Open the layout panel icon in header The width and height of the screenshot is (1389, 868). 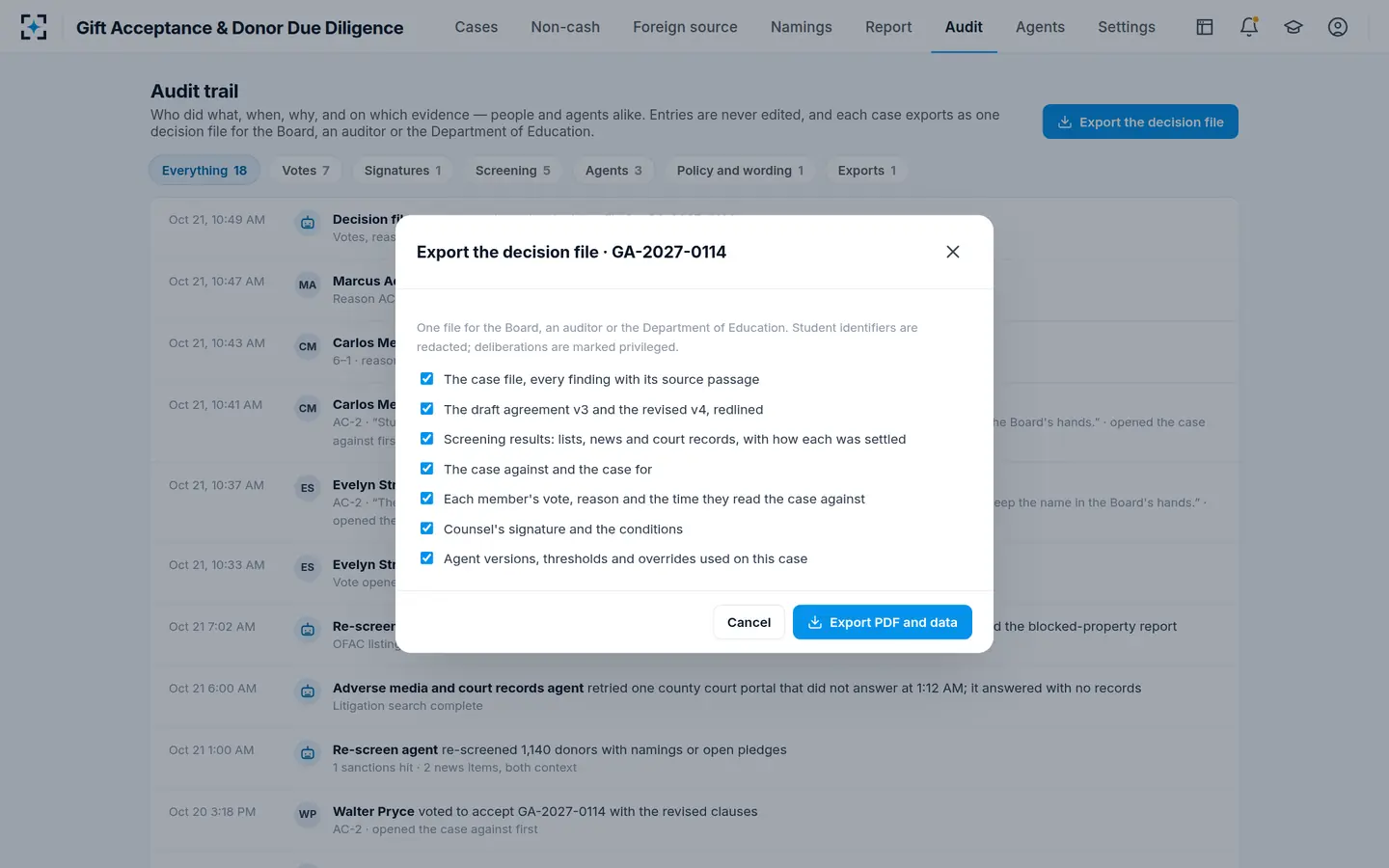(x=1205, y=27)
